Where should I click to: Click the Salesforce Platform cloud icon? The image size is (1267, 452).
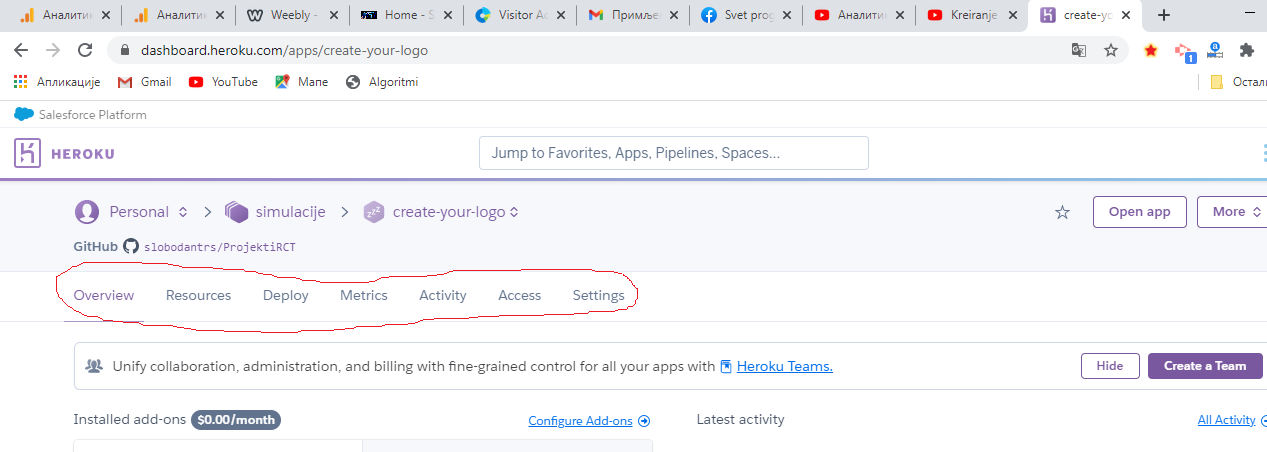(x=24, y=114)
